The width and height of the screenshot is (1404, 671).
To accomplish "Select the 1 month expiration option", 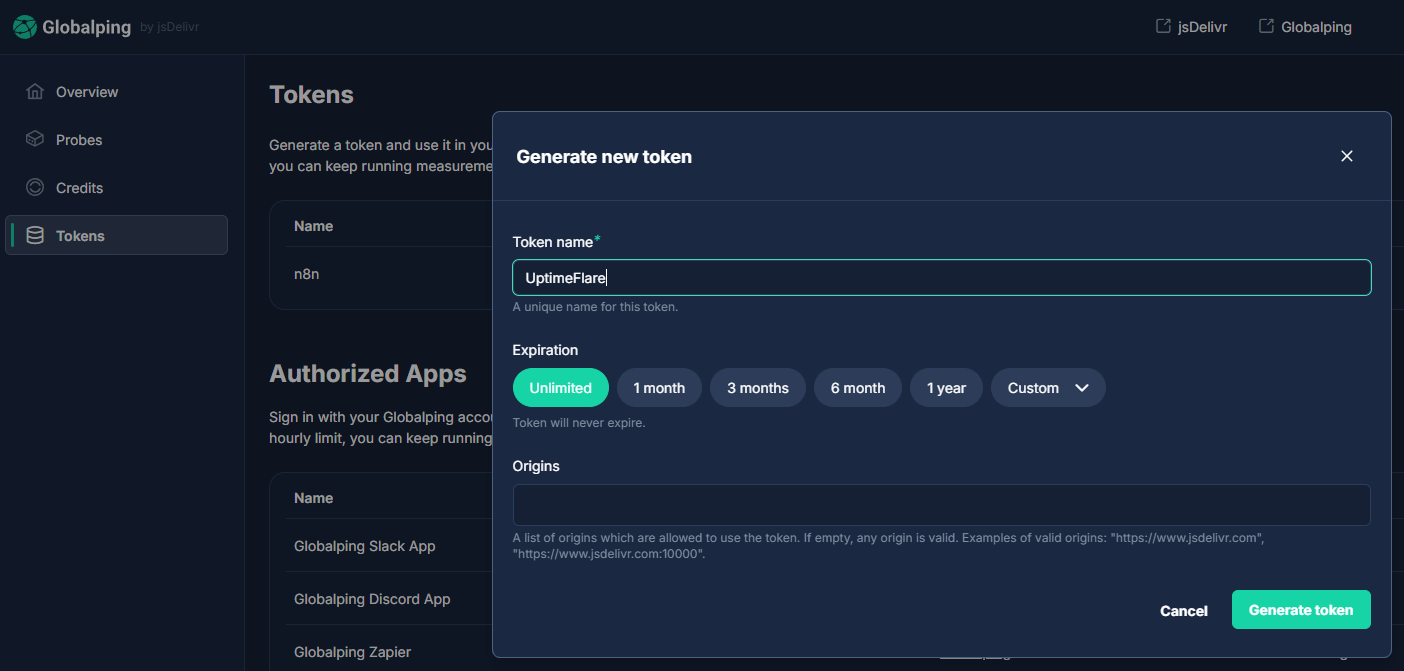I will 659,387.
